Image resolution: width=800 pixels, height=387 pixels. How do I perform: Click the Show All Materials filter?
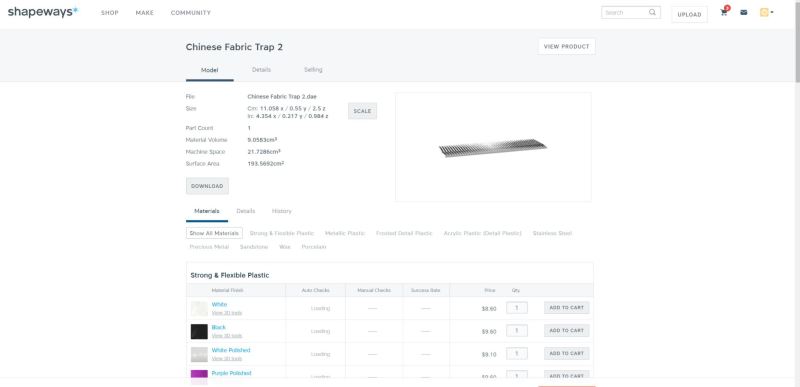coord(214,233)
